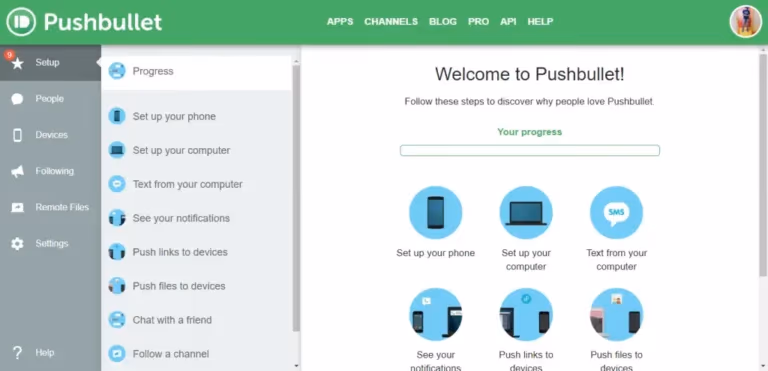Select the Setup star icon
Viewport: 768px width, 371px height.
coord(18,63)
